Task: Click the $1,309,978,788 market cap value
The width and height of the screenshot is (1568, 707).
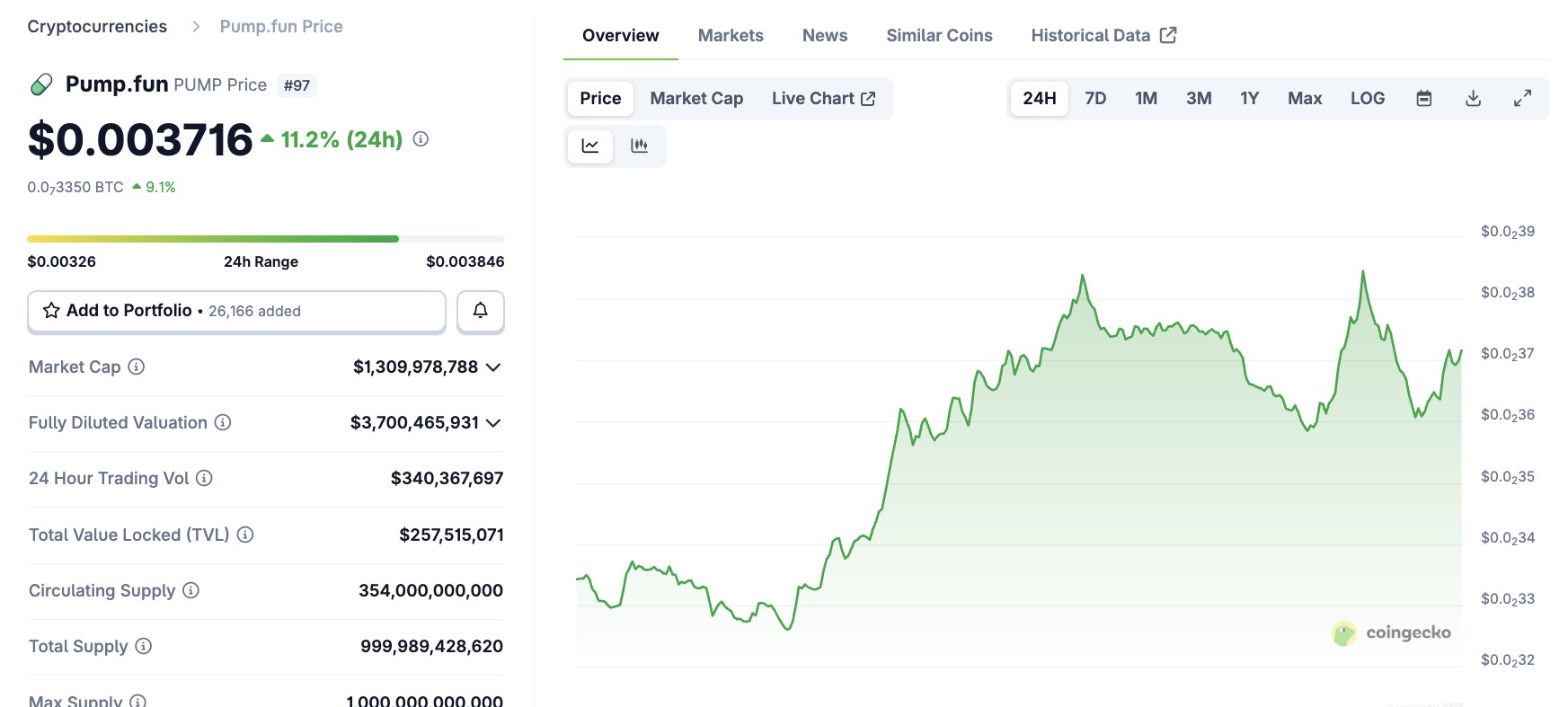Action: [x=415, y=367]
